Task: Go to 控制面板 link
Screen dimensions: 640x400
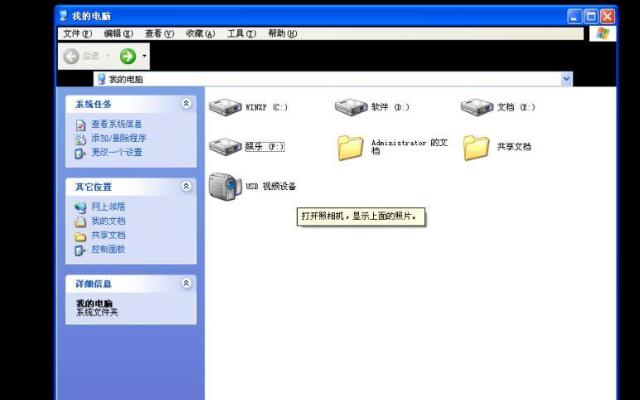Action: click(108, 249)
